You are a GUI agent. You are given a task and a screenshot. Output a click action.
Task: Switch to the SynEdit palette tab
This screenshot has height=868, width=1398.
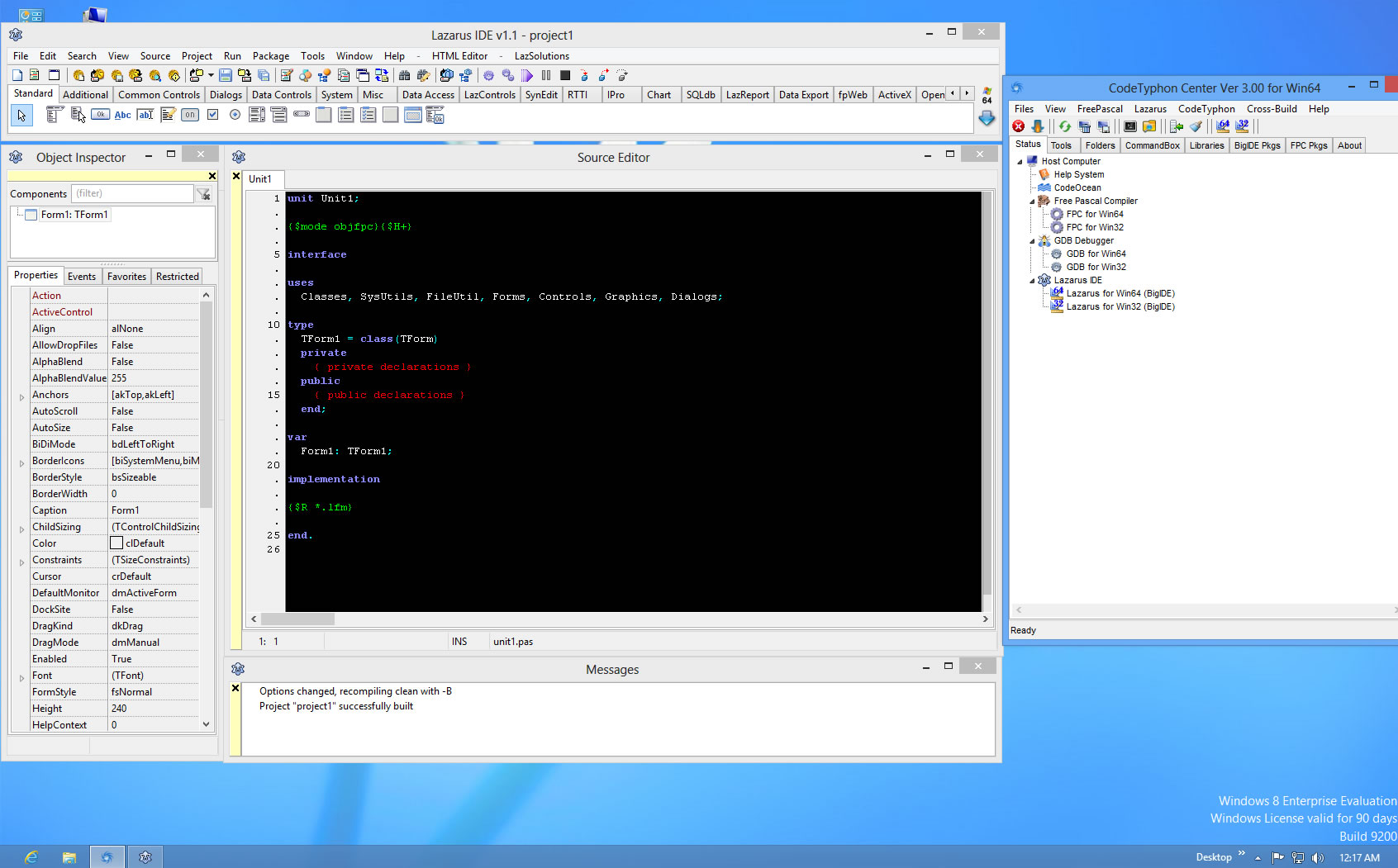(x=541, y=95)
